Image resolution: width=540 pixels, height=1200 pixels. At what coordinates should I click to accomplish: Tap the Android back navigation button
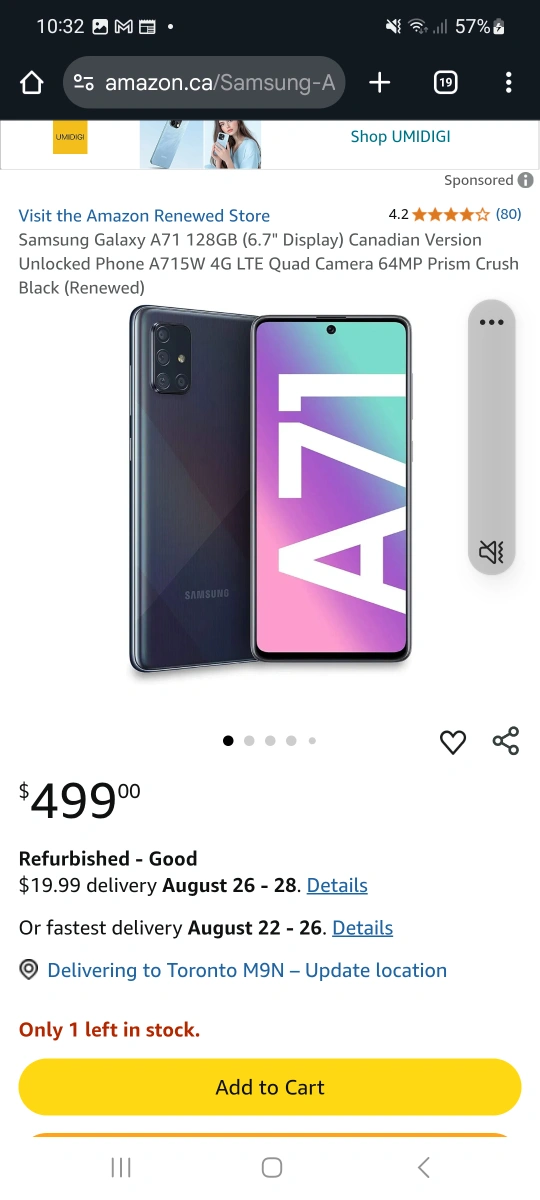coord(424,1167)
